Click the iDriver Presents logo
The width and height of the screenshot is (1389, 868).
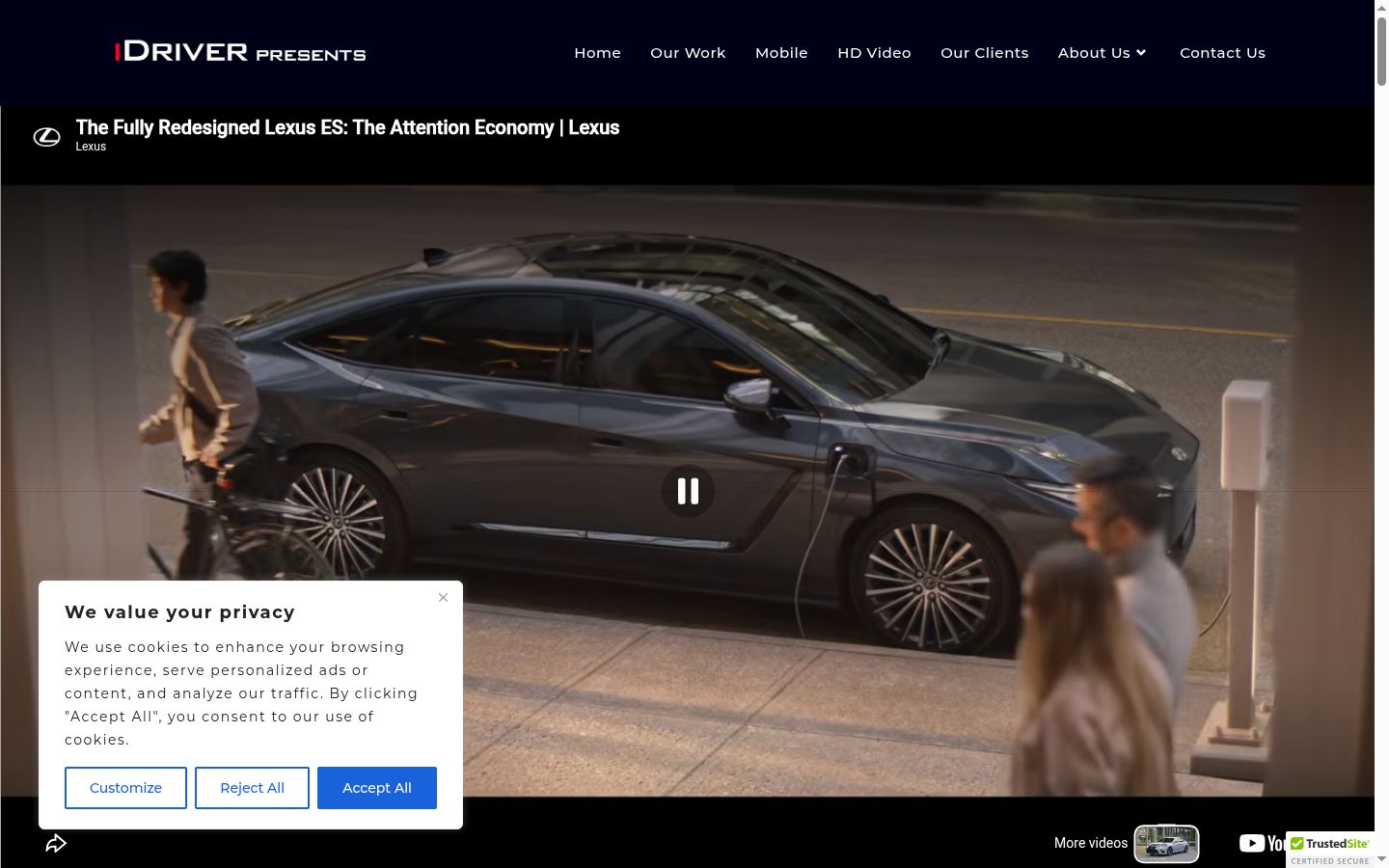240,52
